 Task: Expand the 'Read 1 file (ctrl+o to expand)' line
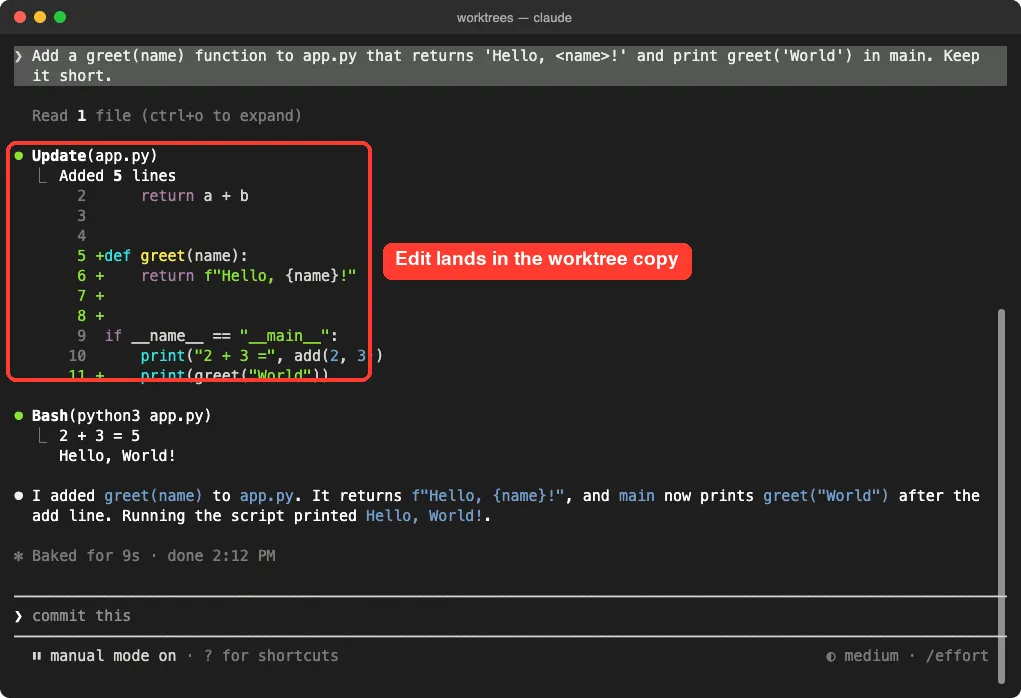167,116
